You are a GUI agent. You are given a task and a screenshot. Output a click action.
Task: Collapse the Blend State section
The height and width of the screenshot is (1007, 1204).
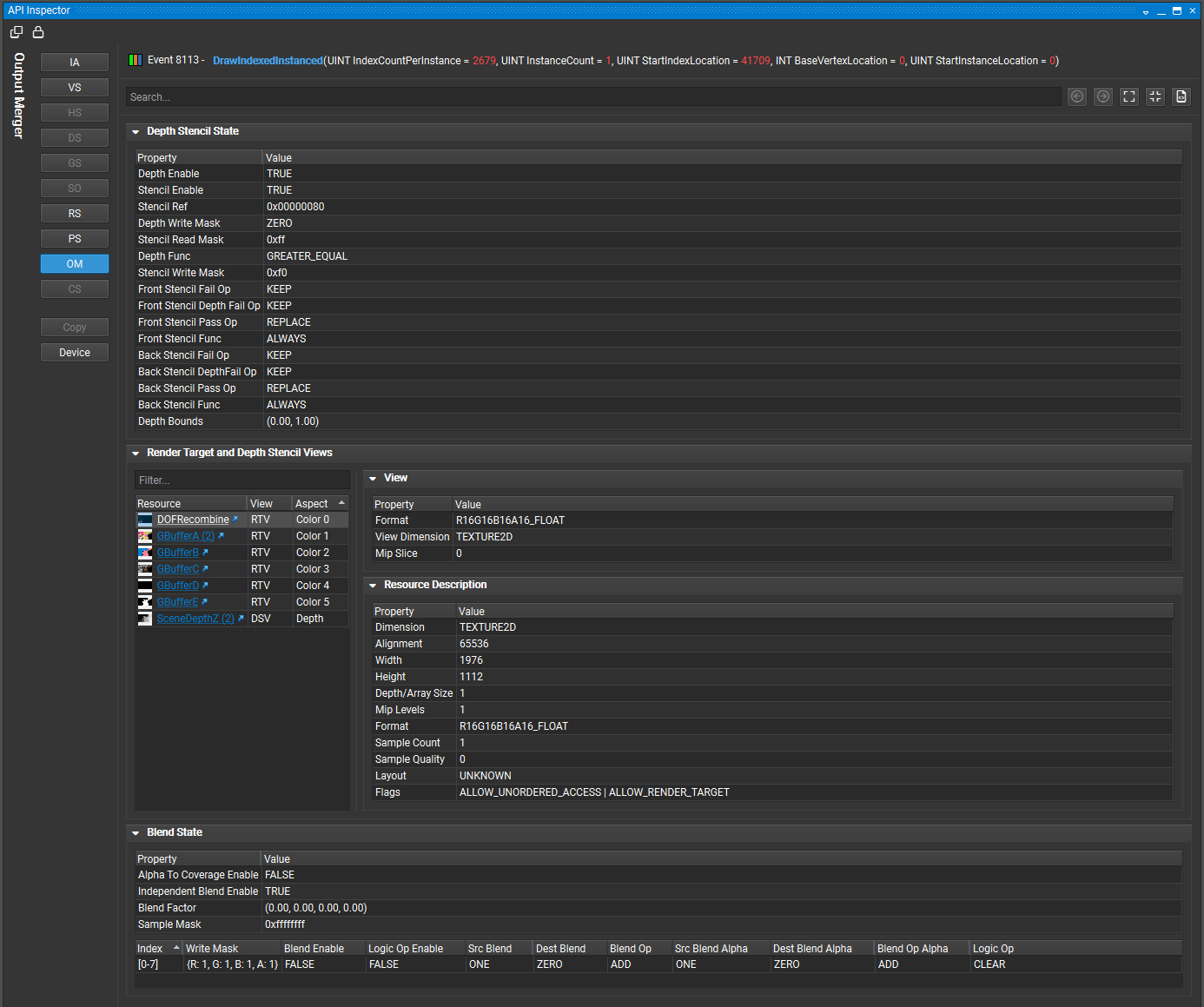(136, 832)
